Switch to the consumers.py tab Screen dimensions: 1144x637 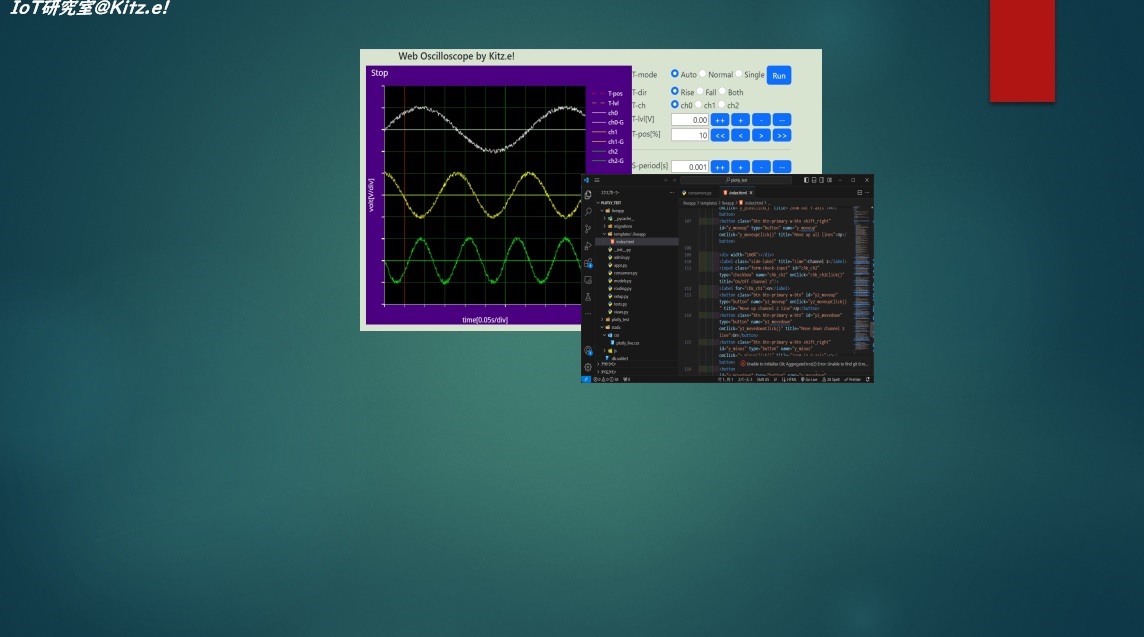click(701, 193)
